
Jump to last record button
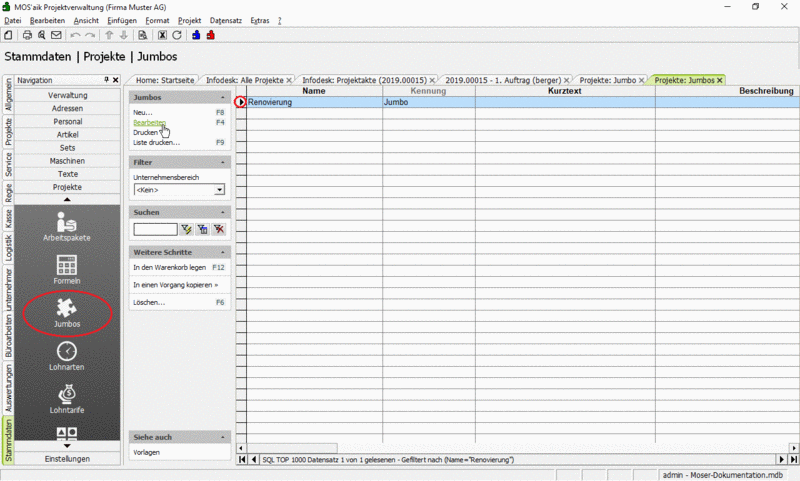(x=793, y=460)
